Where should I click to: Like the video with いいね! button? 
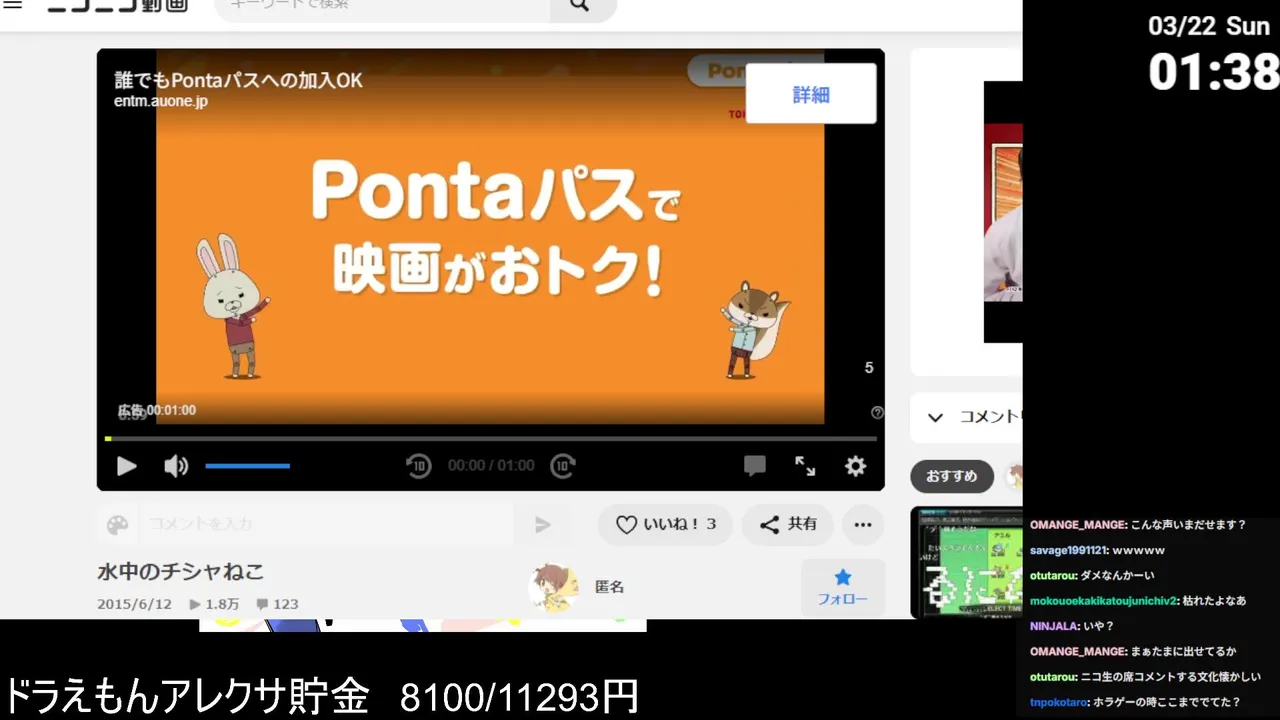[x=665, y=524]
